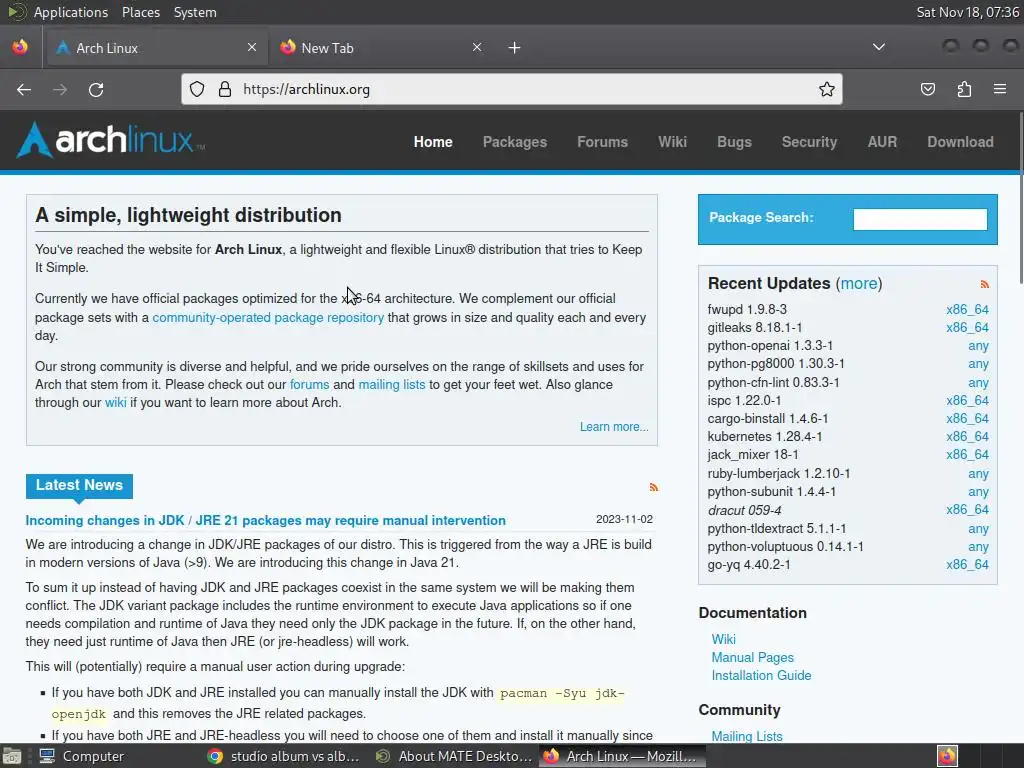The image size is (1024, 768).
Task: Click the URL address bar
Action: pyautogui.click(x=511, y=89)
